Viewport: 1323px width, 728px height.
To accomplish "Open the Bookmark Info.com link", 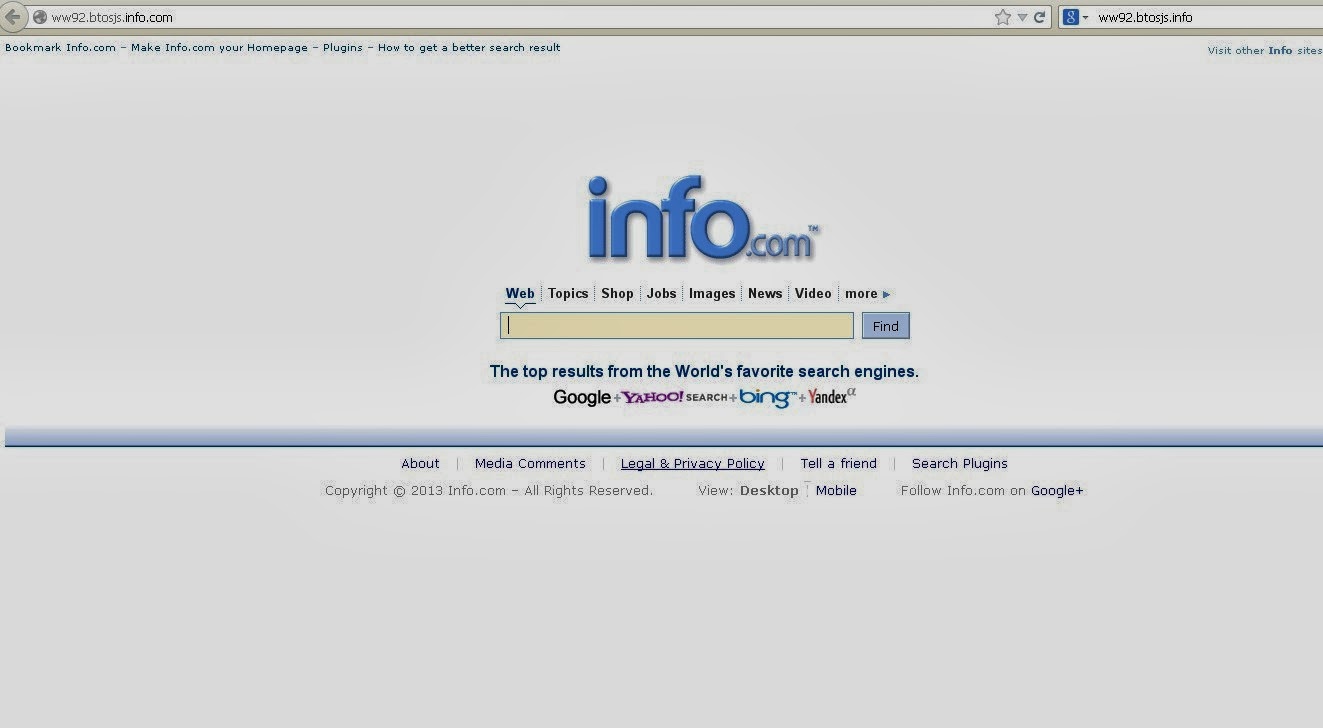I will pyautogui.click(x=60, y=47).
